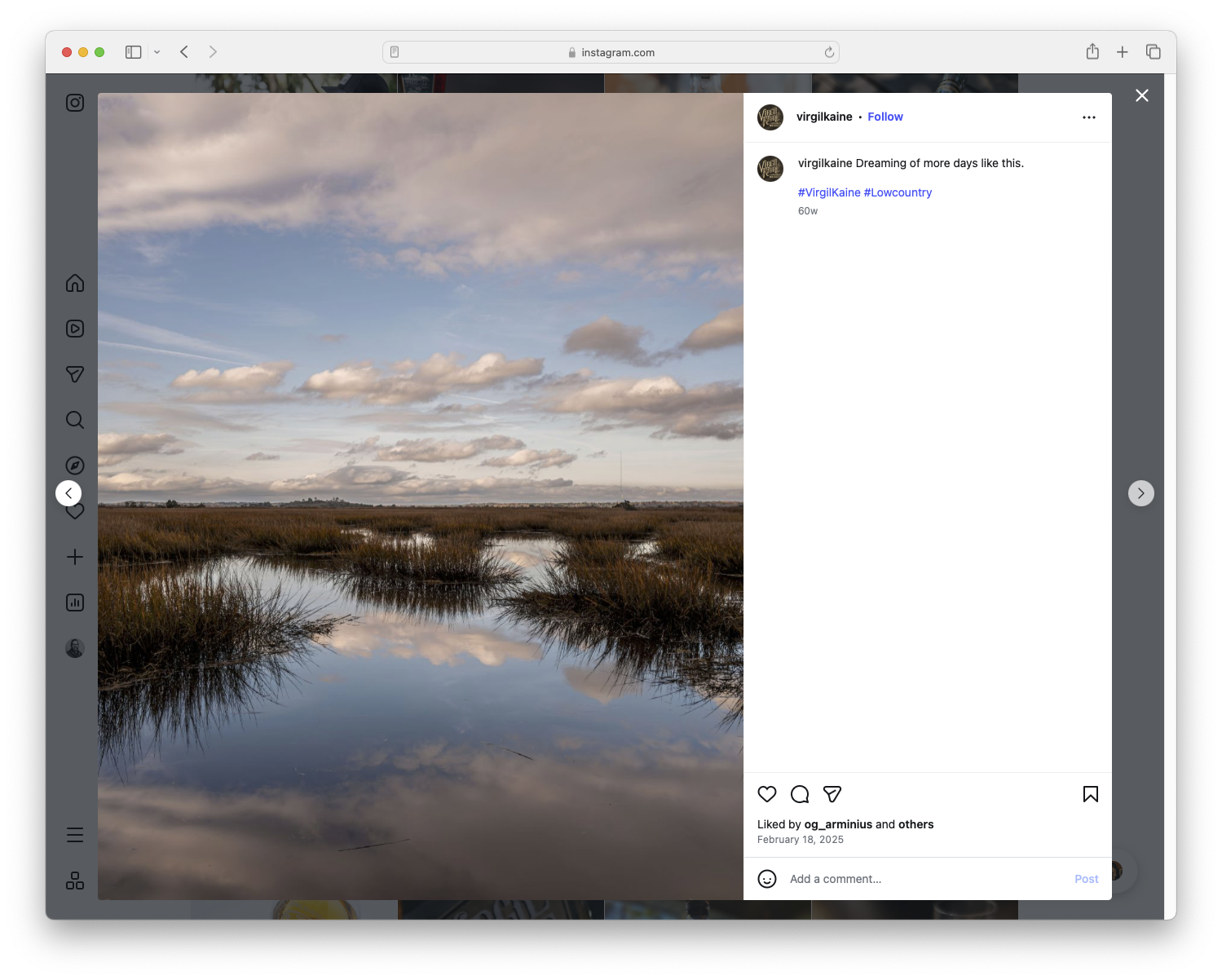Viewport: 1222px width, 980px height.
Task: Follow the virgilkaine account
Action: tap(885, 117)
